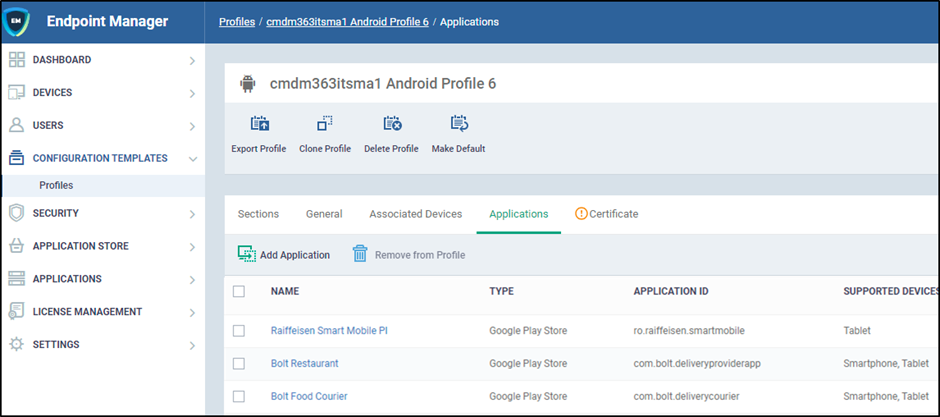Click the Export Profile icon
The image size is (940, 417).
(260, 124)
